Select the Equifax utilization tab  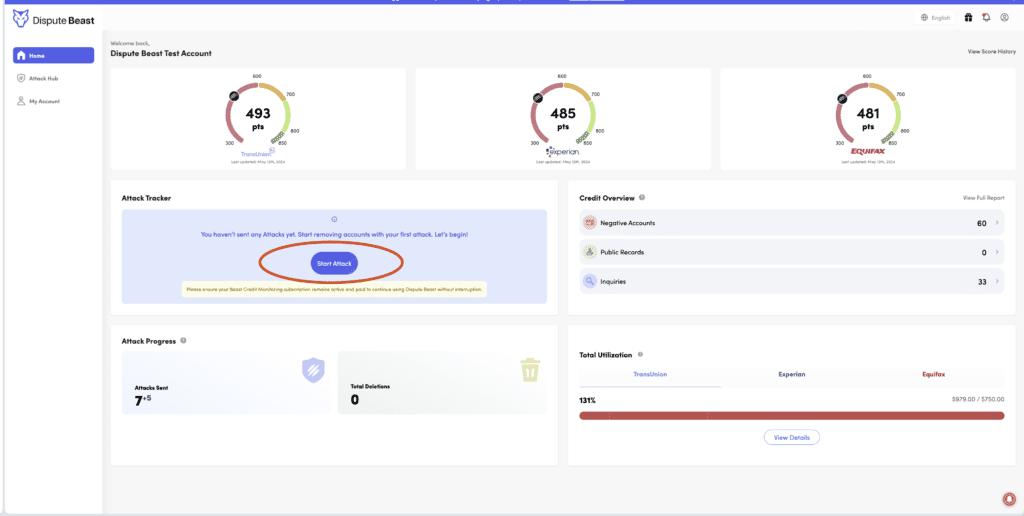coord(933,374)
